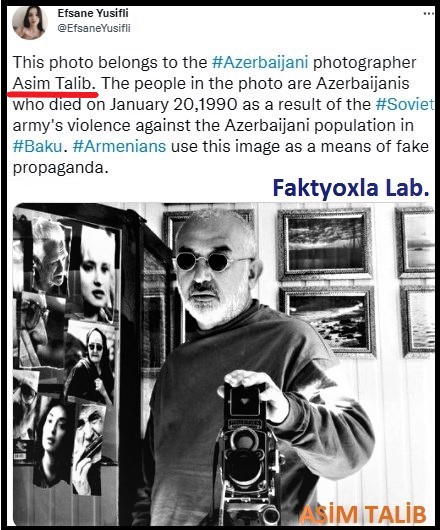Viewport: 440px width, 530px height.
Task: Open the #Azerbaijani hashtag
Action: coord(260,63)
